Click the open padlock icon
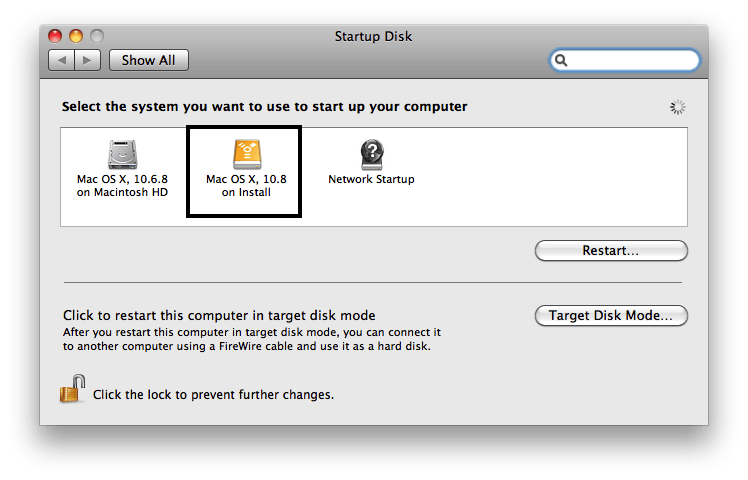This screenshot has width=748, height=480. (72, 388)
